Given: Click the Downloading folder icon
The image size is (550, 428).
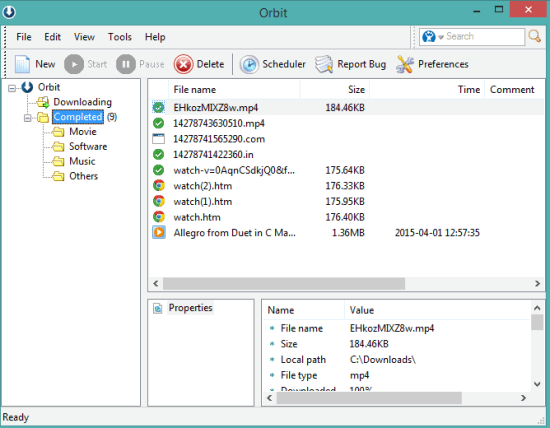Looking at the screenshot, I should pos(43,102).
